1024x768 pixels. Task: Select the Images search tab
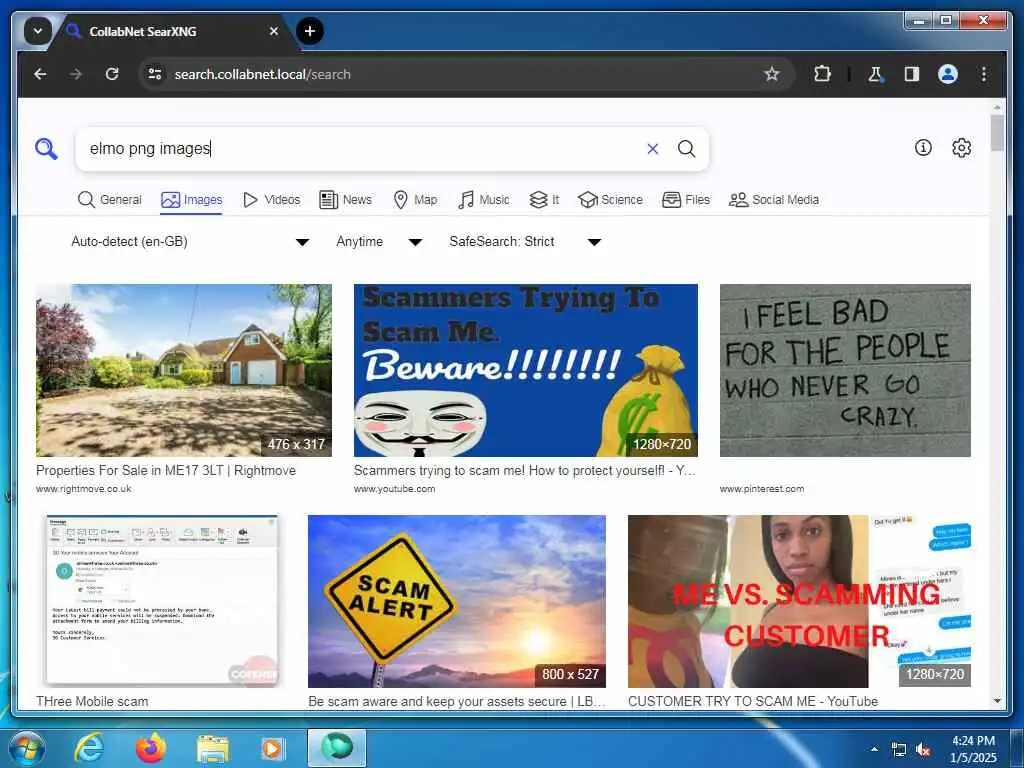191,200
